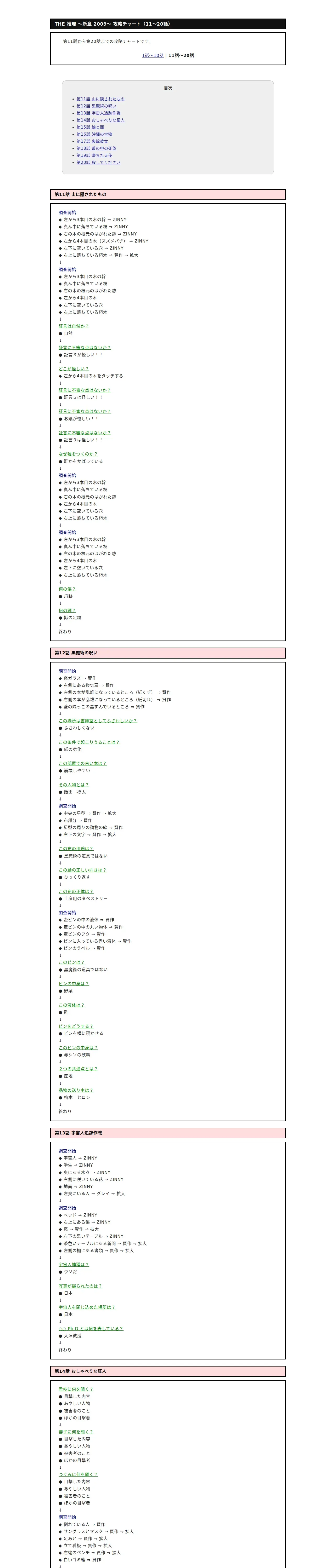Viewport: 336px width, 1568px height.
Task: Click the answer 紙の劣化
Action: tap(72, 749)
